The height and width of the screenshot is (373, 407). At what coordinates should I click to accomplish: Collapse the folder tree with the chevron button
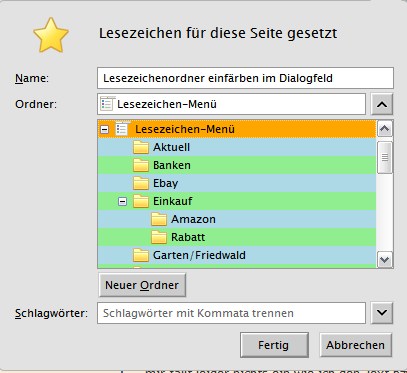click(382, 104)
